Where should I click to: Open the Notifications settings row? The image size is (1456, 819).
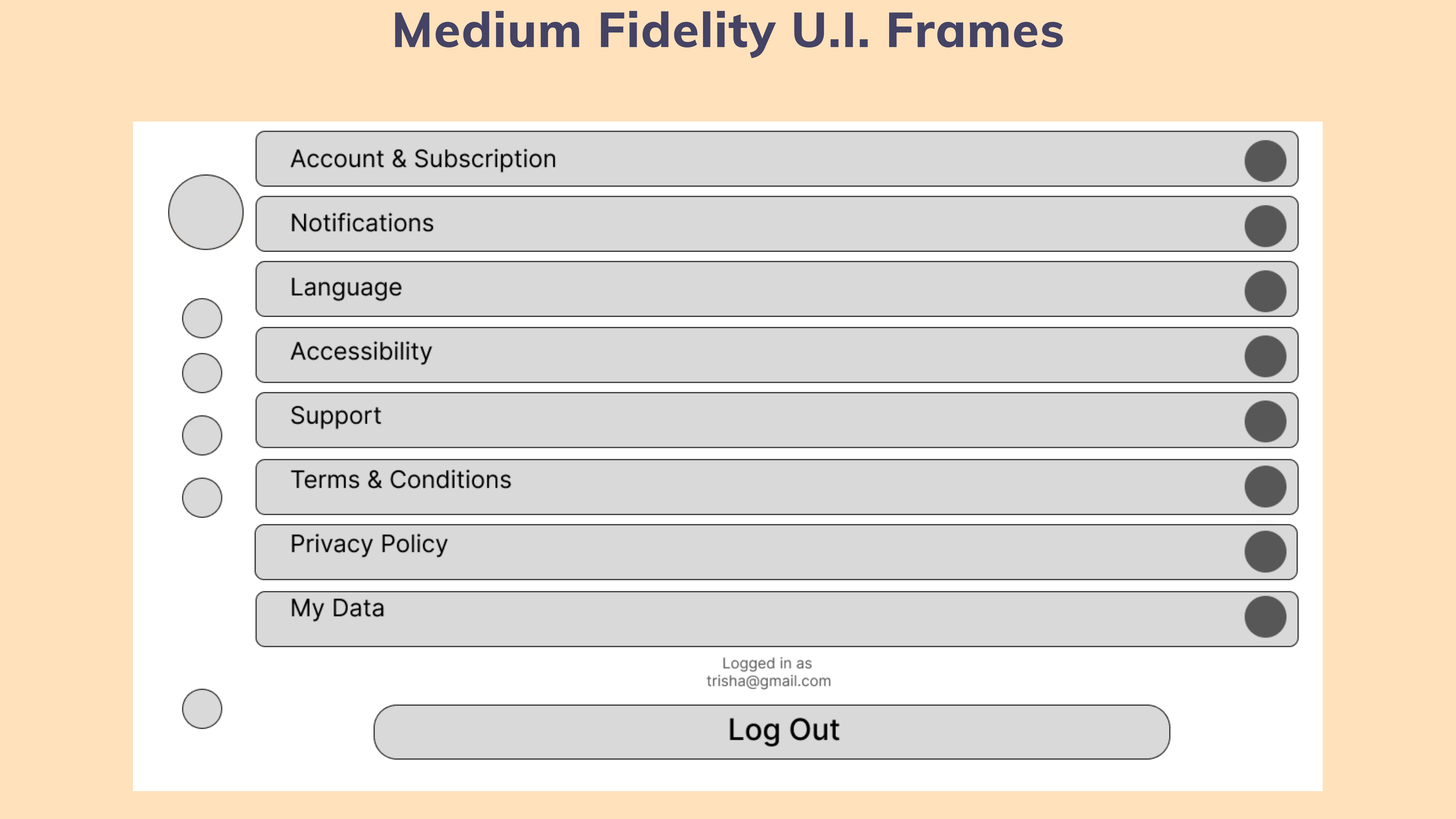pos(777,224)
